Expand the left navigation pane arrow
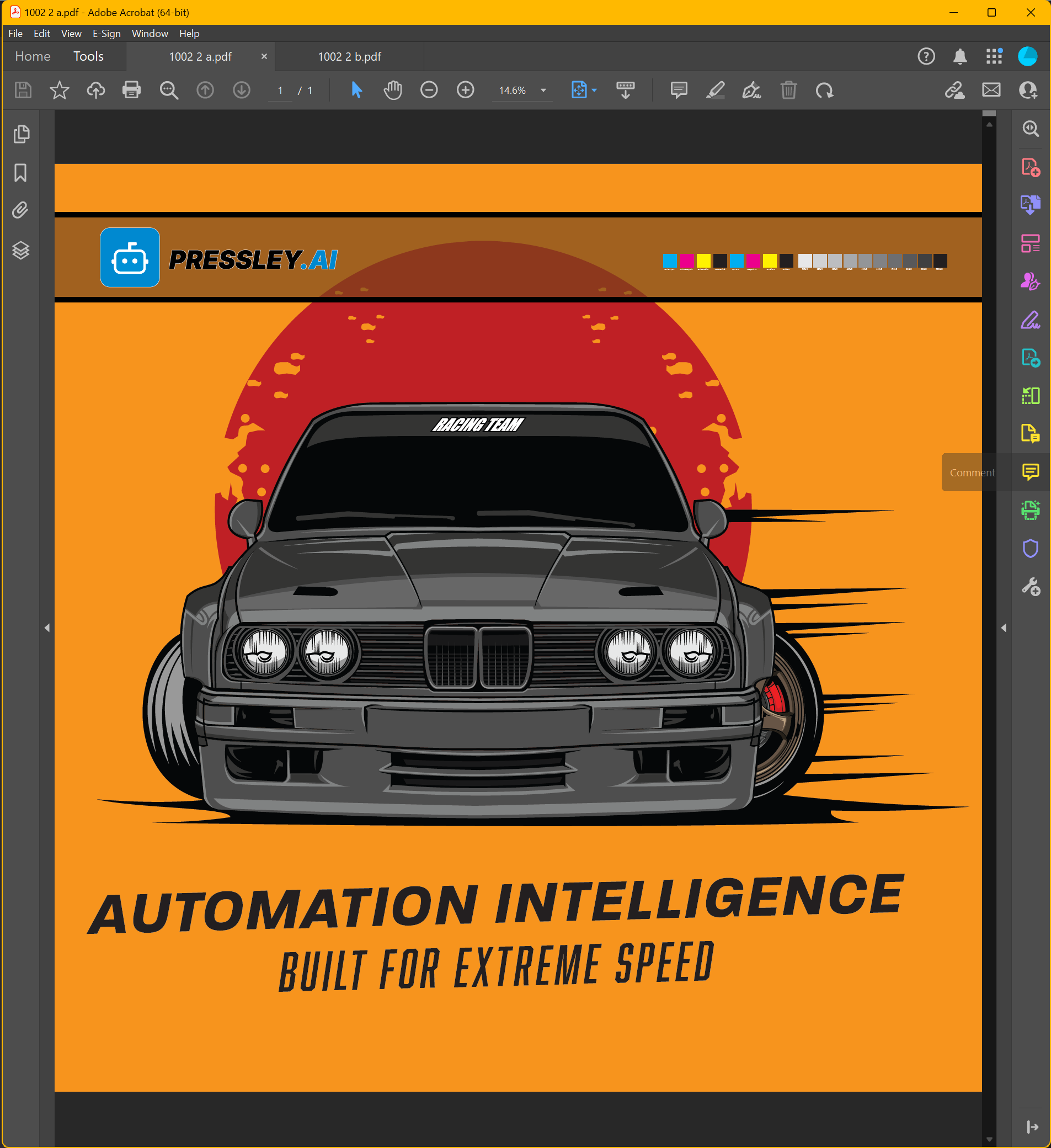This screenshot has height=1148, width=1051. 47,628
